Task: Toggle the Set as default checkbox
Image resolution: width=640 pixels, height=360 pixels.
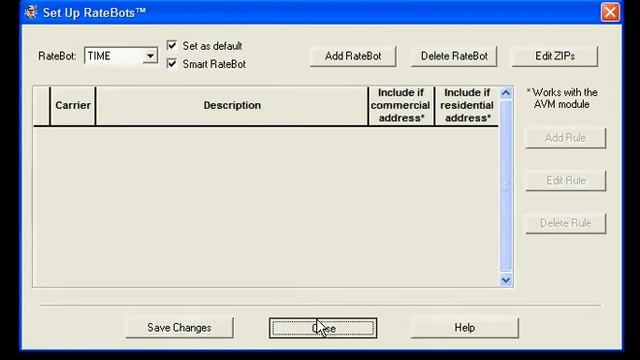Action: tap(172, 45)
